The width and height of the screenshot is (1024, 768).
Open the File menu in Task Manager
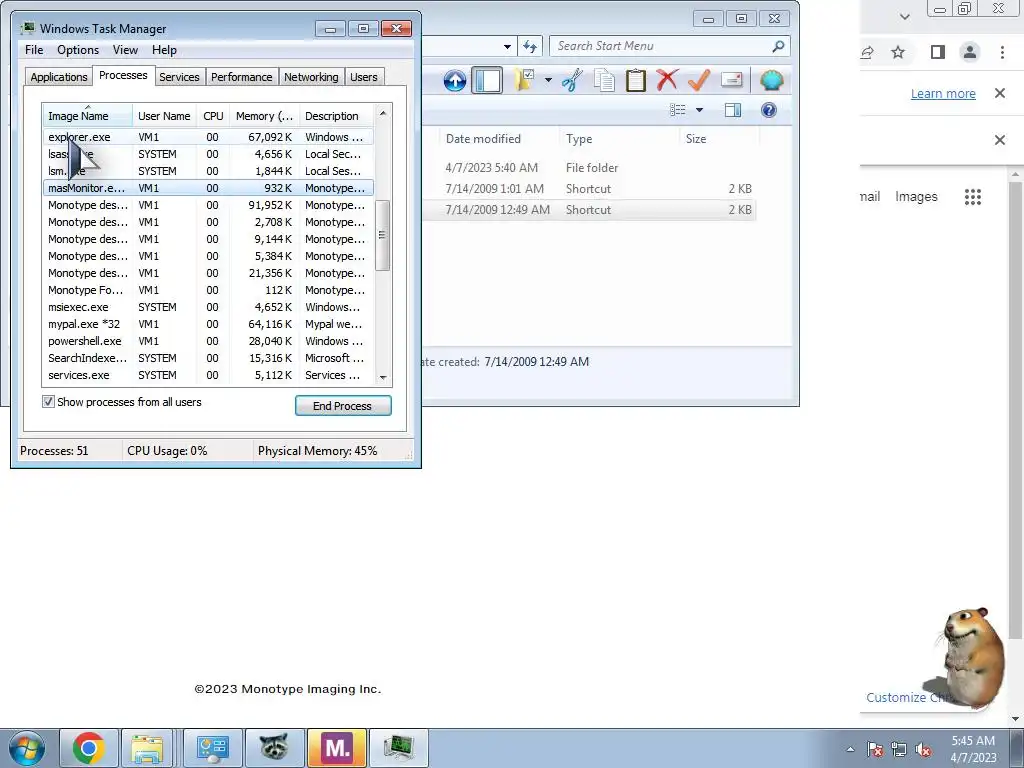coord(34,50)
